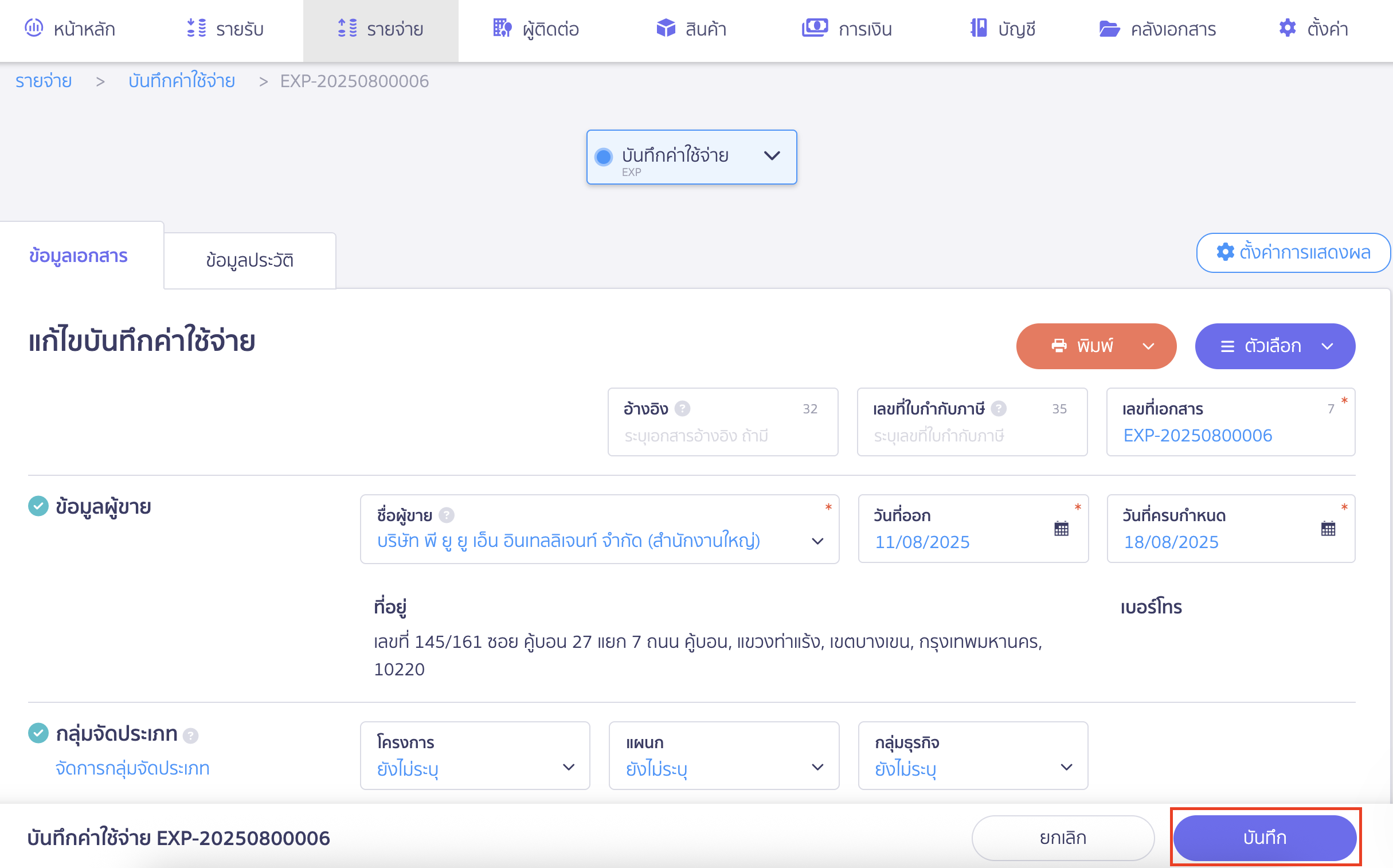Click the footer text บันทึกค่าใช้จ่าย EXP-20250800006
Screen dimensions: 1393x868
(x=178, y=838)
